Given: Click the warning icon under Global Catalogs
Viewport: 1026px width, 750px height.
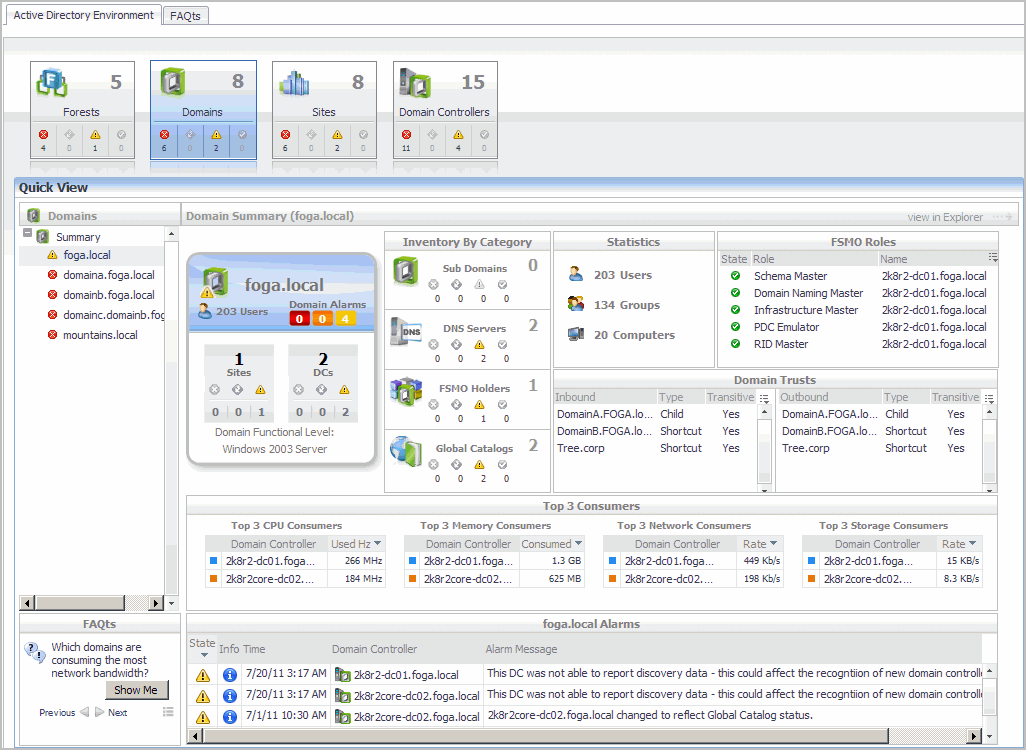Looking at the screenshot, I should (x=480, y=465).
